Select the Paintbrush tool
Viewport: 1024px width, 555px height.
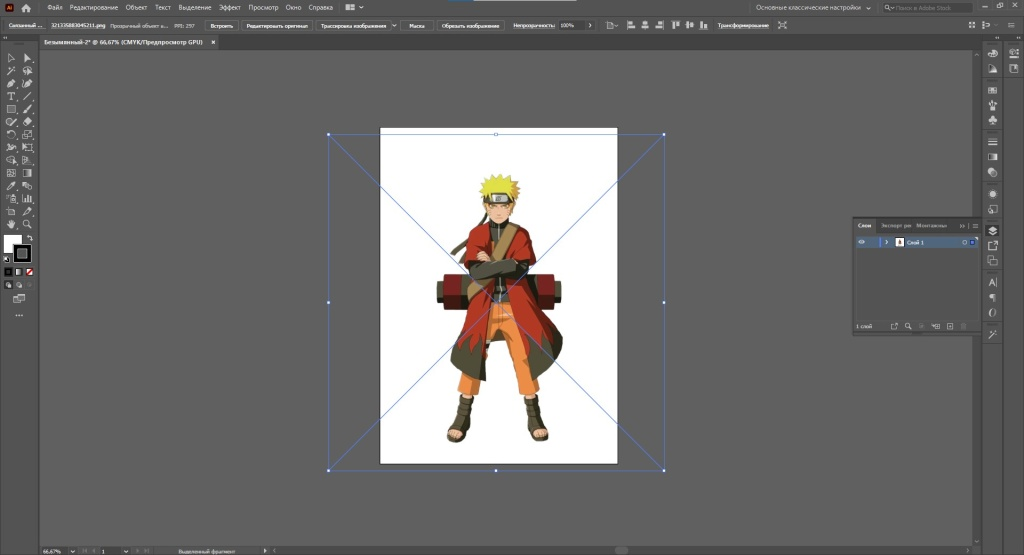27,109
